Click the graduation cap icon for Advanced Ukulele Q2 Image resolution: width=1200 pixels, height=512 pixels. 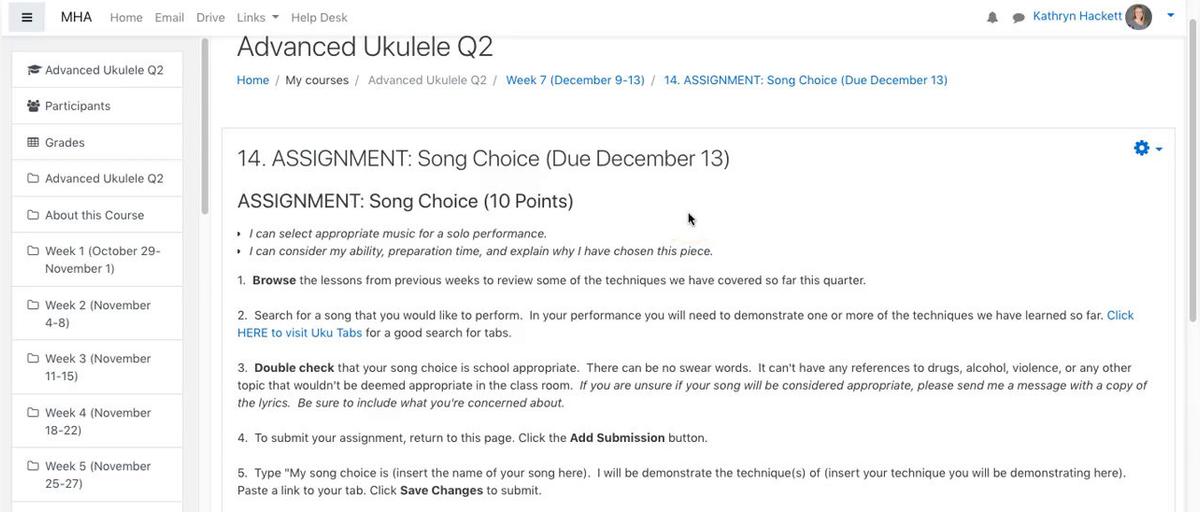(34, 70)
